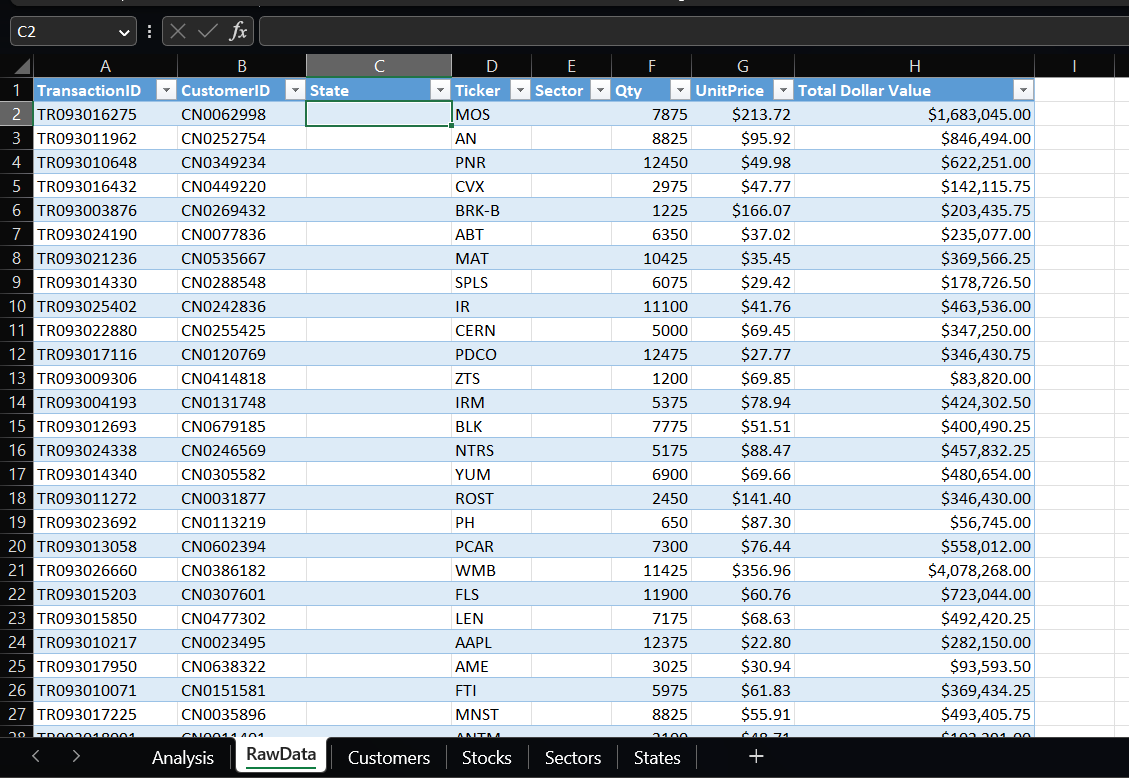This screenshot has height=778, width=1129.
Task: Open the UnitPrice filter dropdown
Action: tap(783, 90)
